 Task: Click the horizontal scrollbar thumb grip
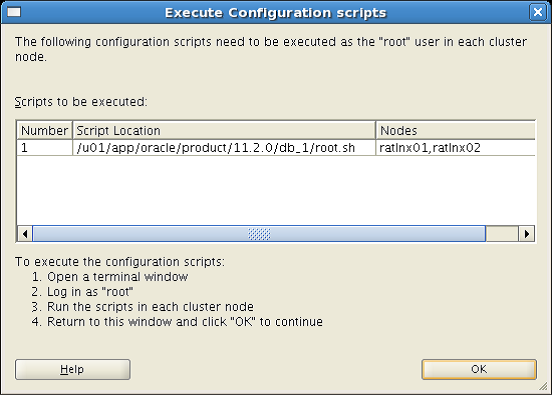tap(259, 234)
